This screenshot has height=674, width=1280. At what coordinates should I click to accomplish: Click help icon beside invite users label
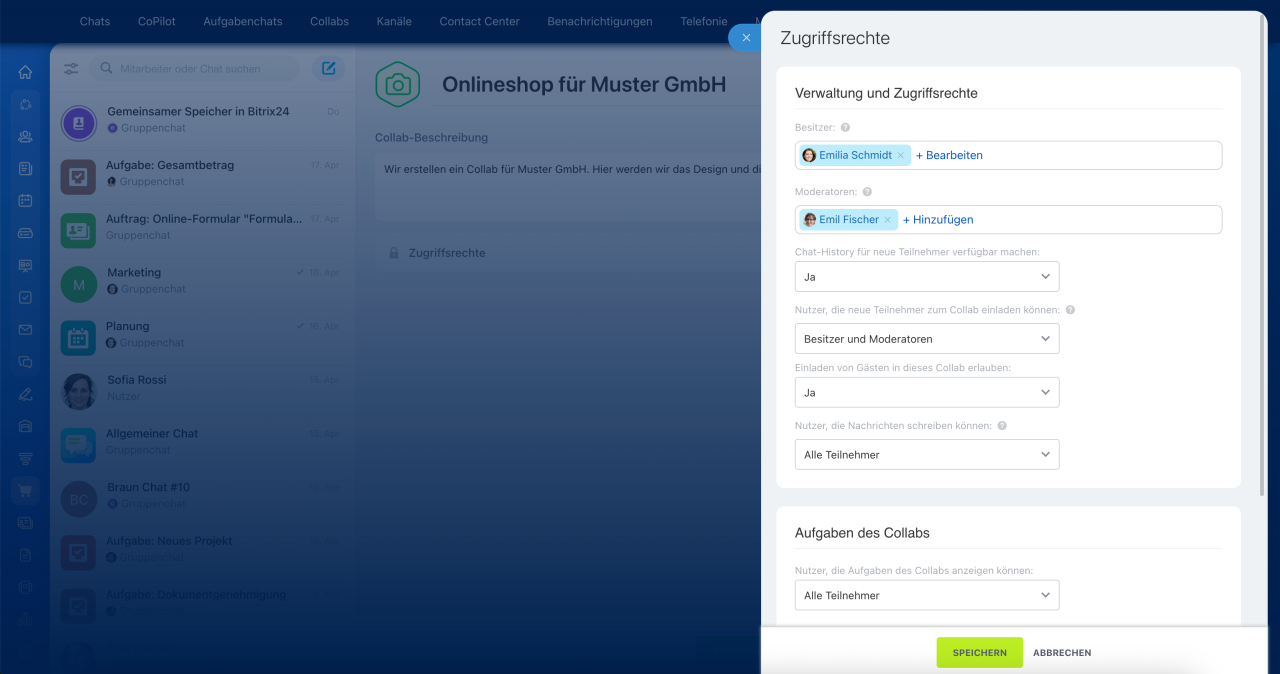(1070, 310)
